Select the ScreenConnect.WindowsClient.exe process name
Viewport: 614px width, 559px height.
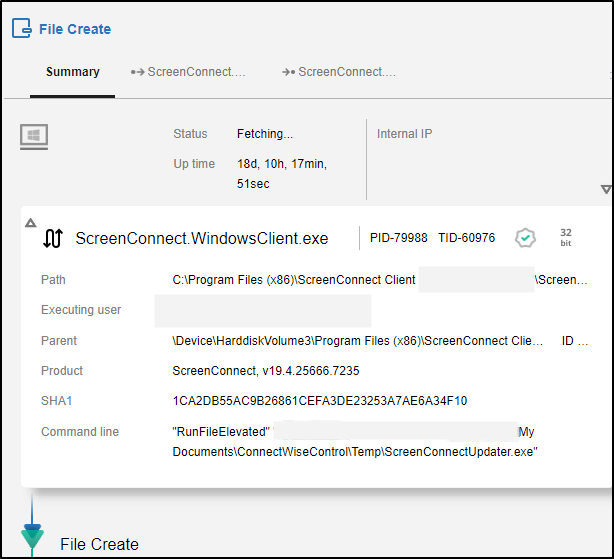pos(202,238)
